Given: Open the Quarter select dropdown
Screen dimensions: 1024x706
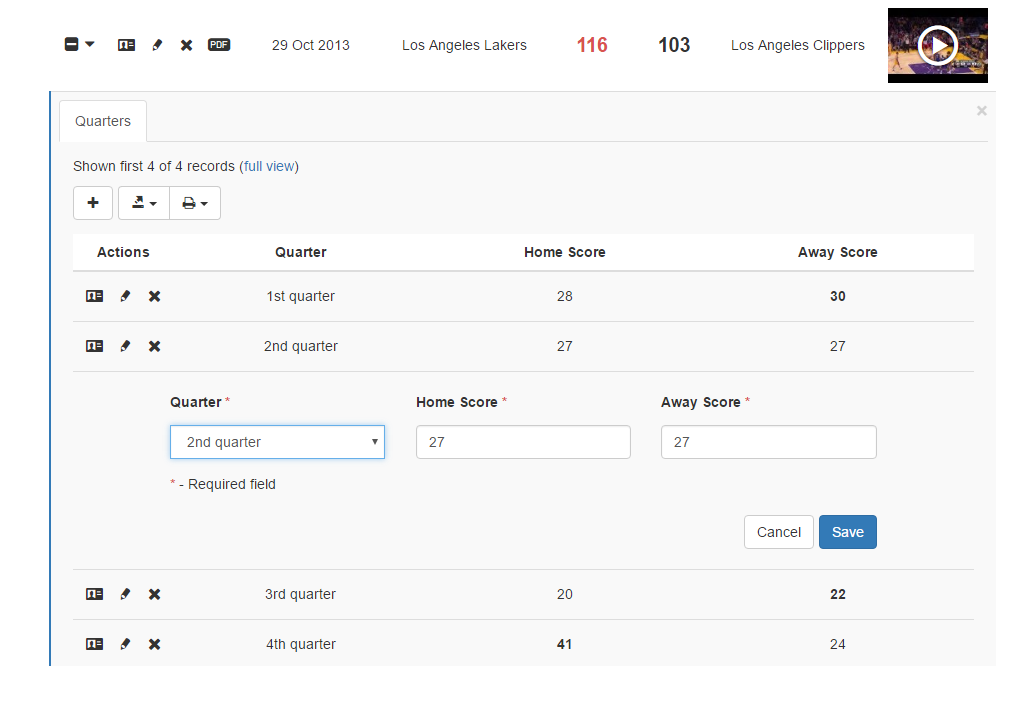Looking at the screenshot, I should tap(277, 442).
